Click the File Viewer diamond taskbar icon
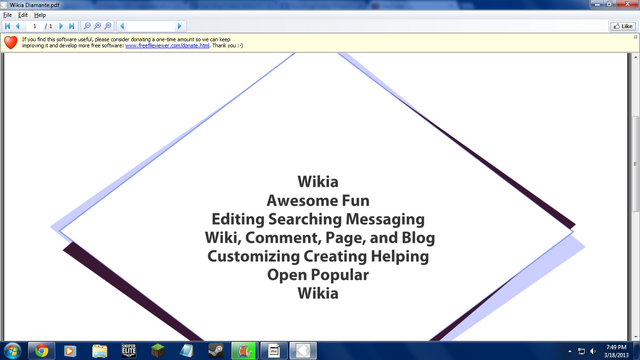640x360 pixels. [303, 351]
